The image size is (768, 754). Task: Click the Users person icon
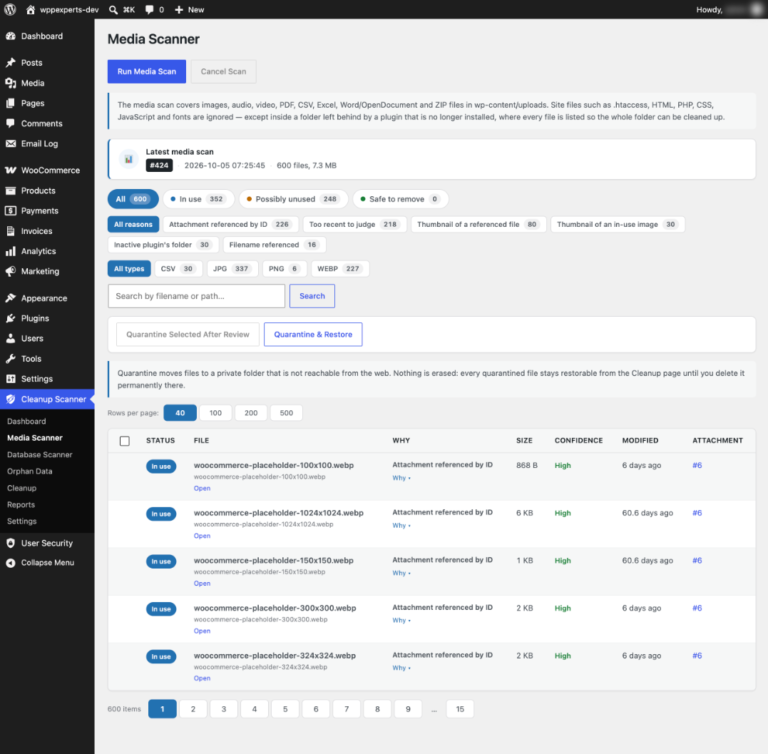[11, 338]
